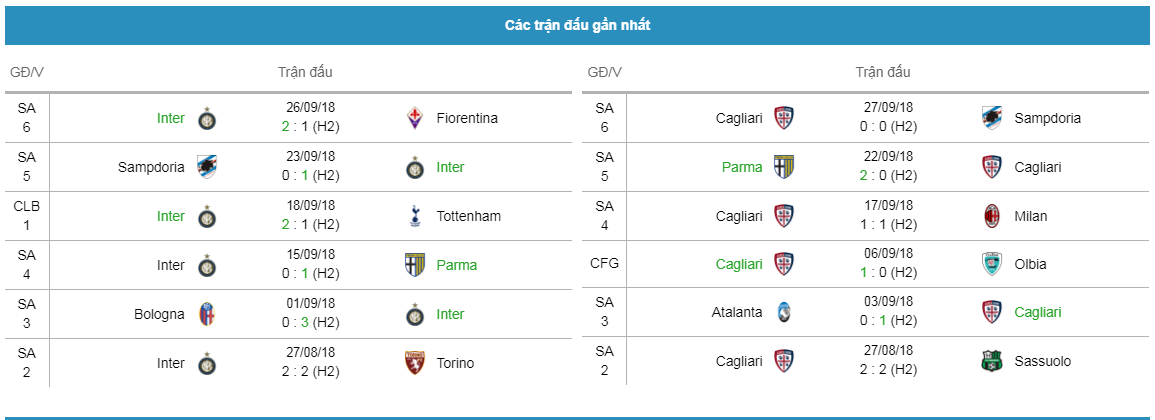The image size is (1155, 420).
Task: Click the Parma crest in Inter's match list
Action: click(x=415, y=265)
